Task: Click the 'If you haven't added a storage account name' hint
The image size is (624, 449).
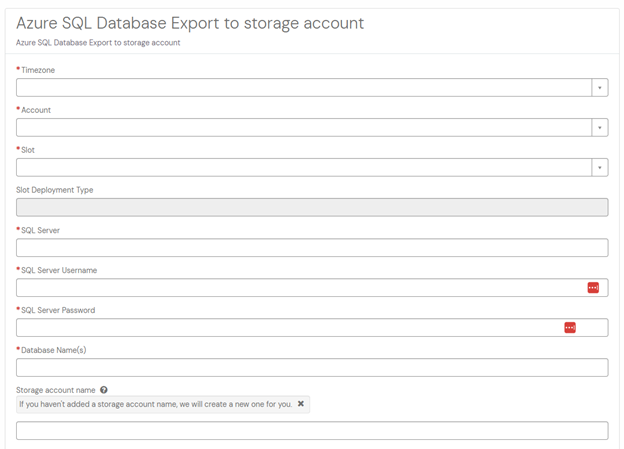Action: (156, 404)
